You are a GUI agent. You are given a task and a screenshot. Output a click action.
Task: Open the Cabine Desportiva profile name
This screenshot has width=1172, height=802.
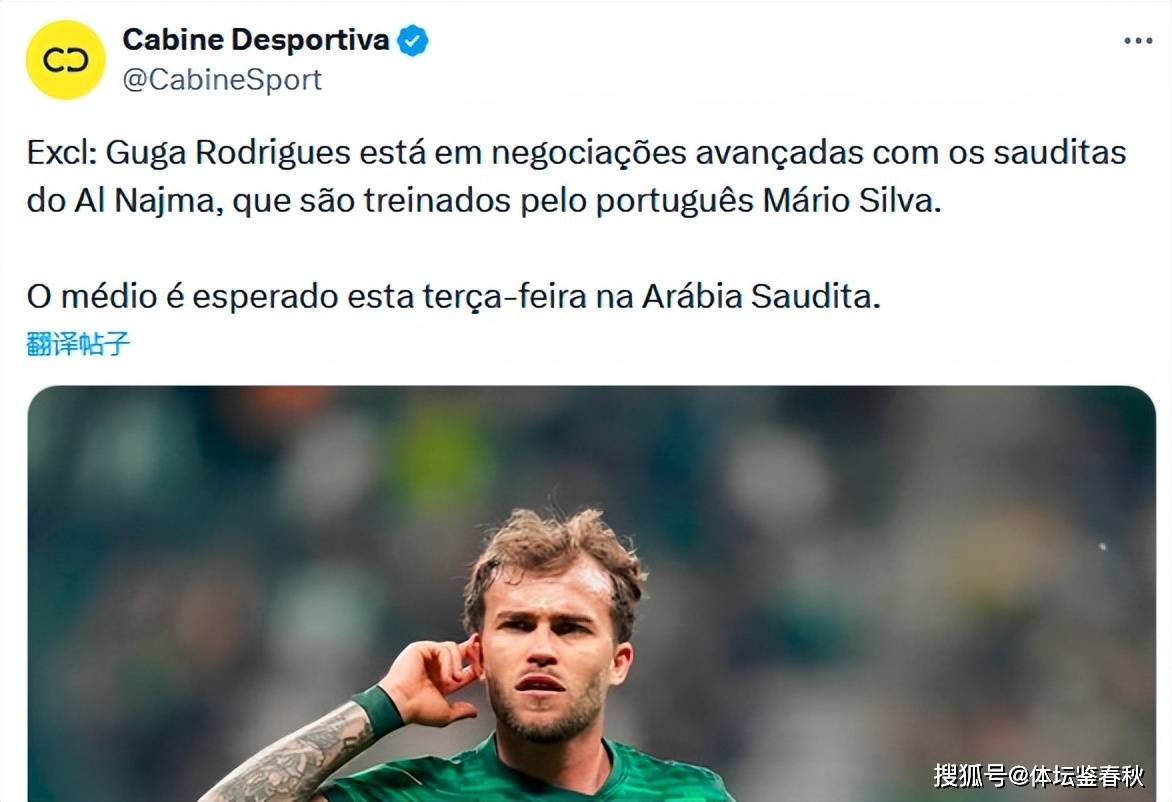tap(256, 40)
